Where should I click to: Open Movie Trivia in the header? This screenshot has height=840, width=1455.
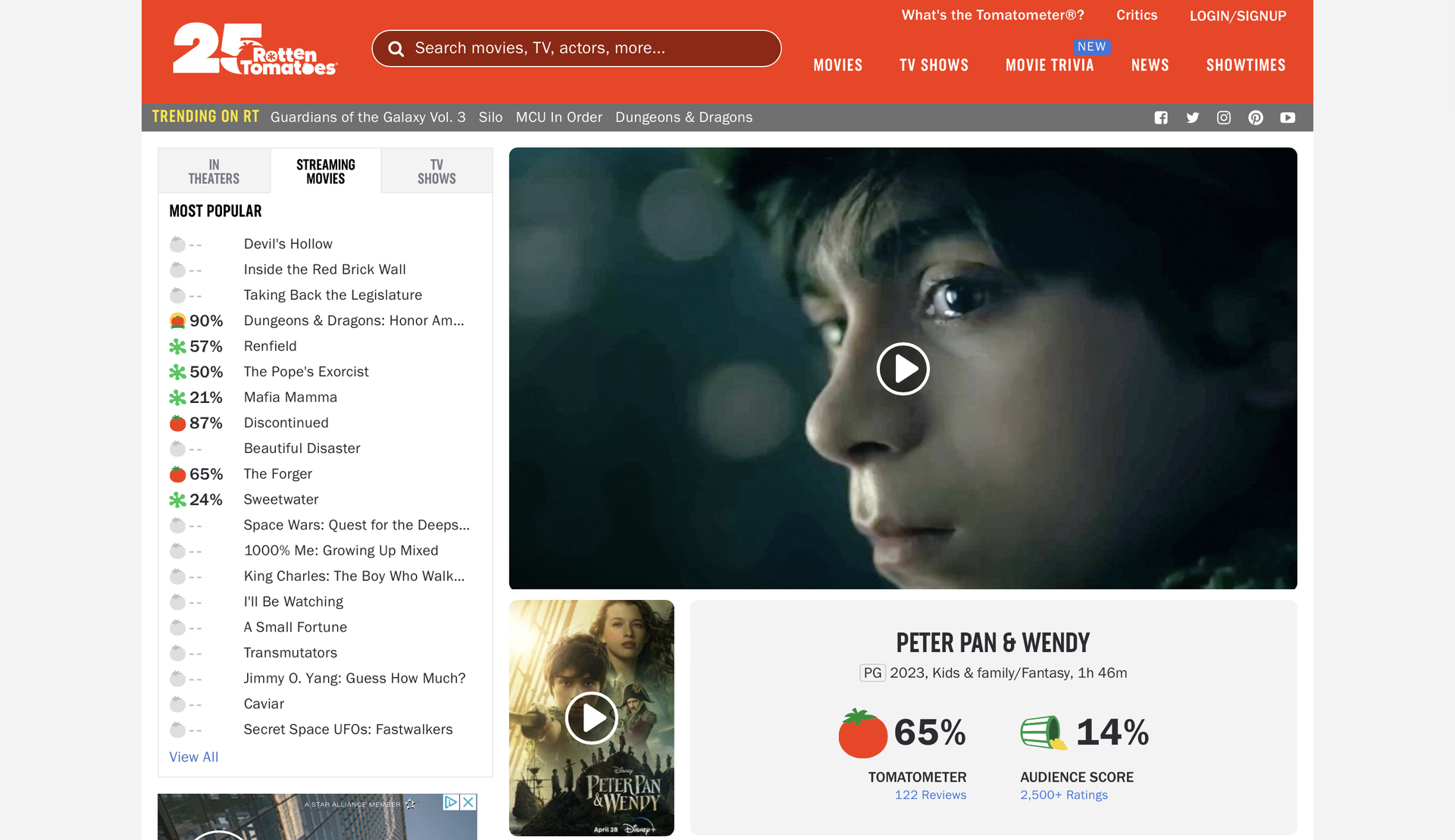click(x=1050, y=65)
